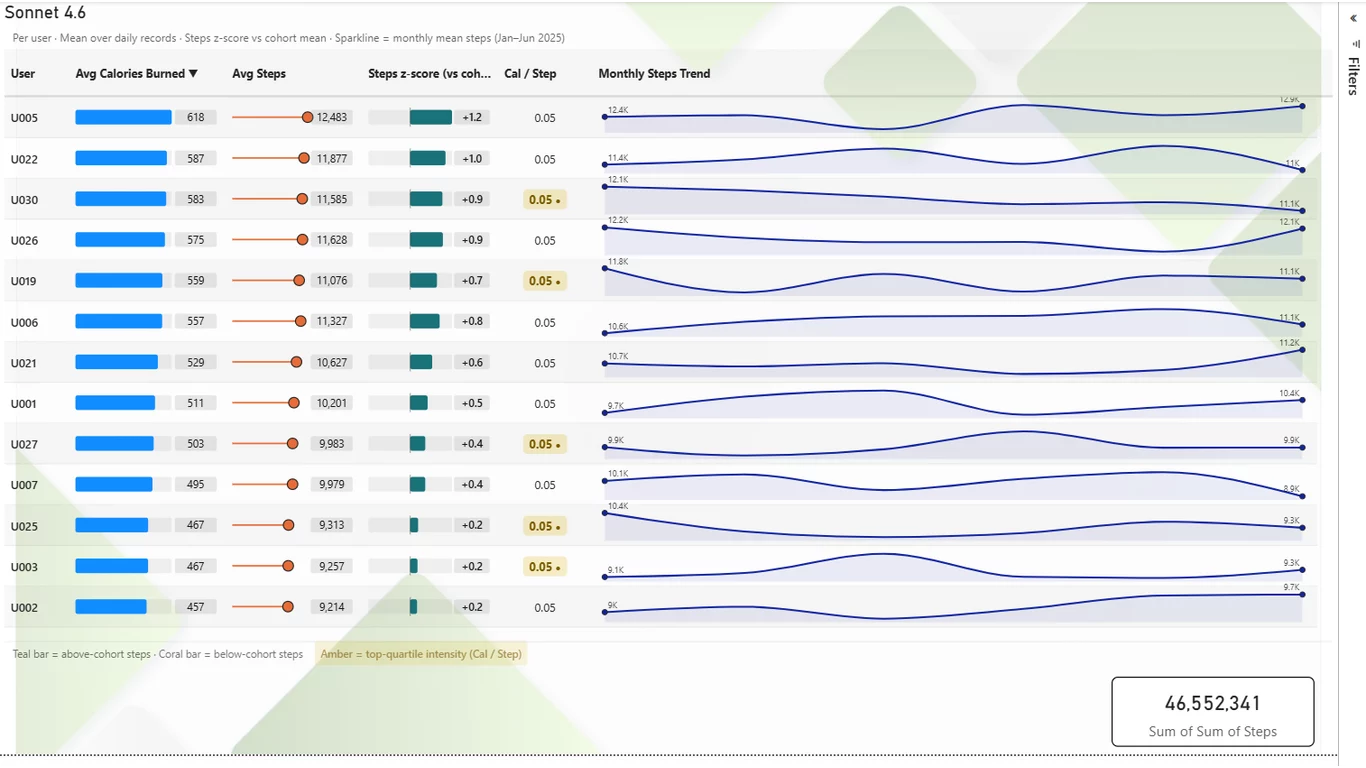Click the 618 calories value for U005

pyautogui.click(x=196, y=118)
